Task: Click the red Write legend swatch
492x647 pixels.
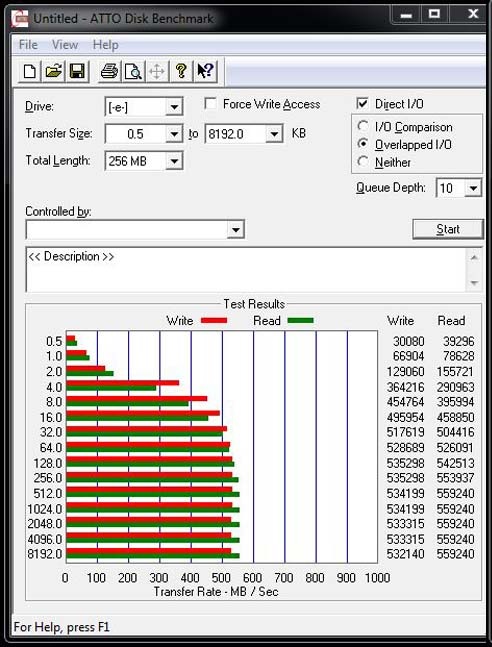Action: point(214,321)
